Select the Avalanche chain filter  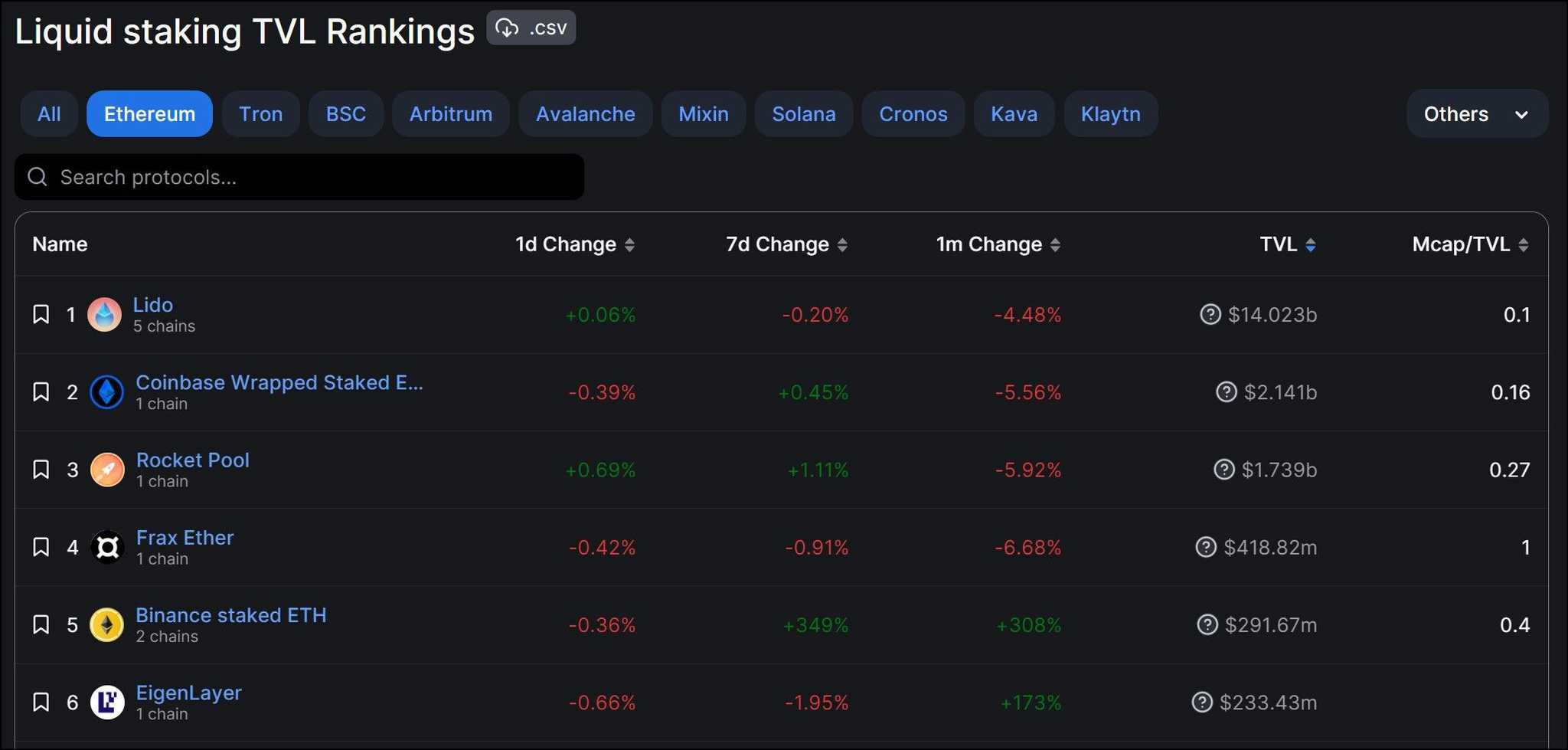(x=585, y=113)
